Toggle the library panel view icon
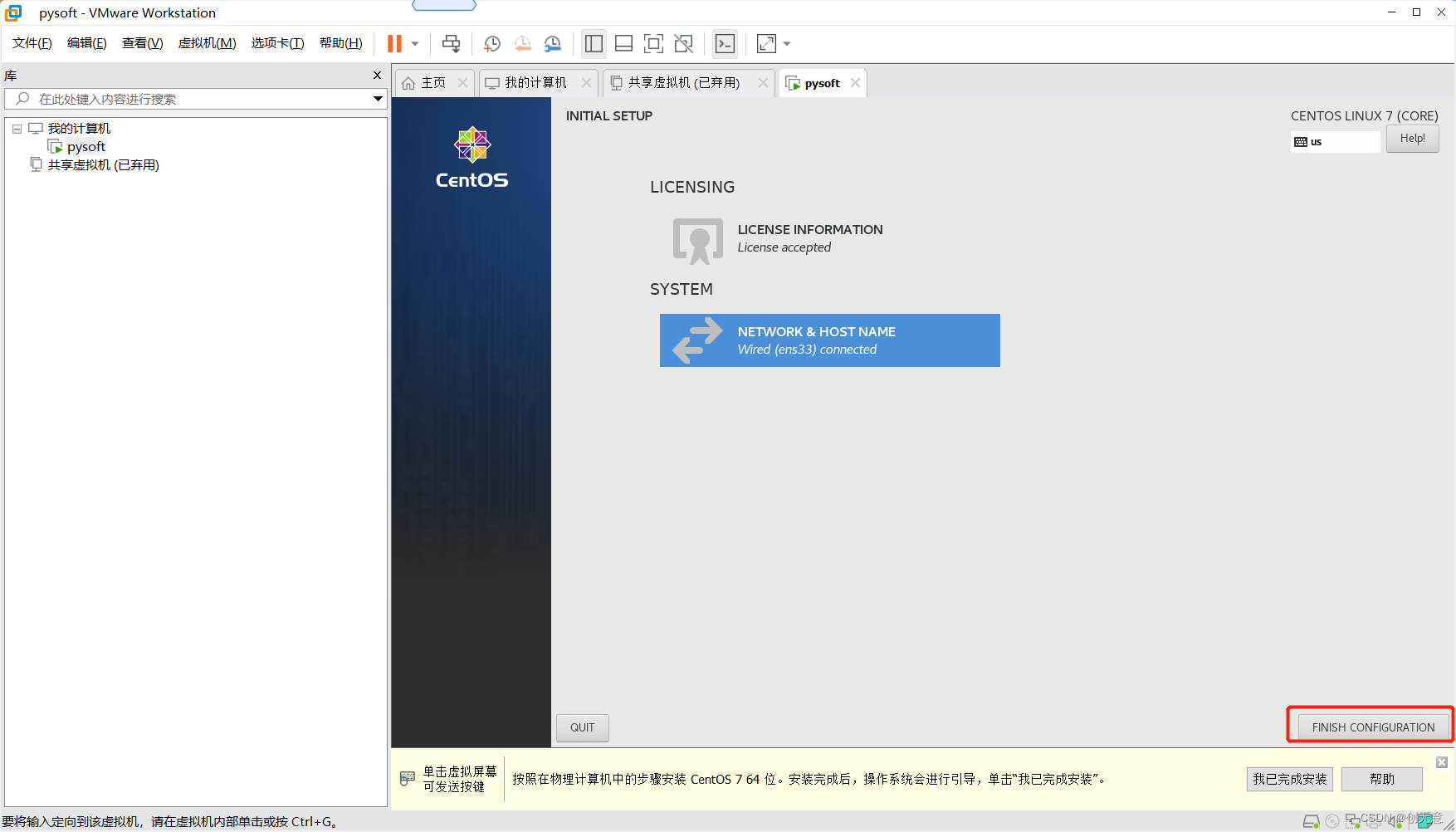This screenshot has width=1456, height=832. (x=594, y=43)
